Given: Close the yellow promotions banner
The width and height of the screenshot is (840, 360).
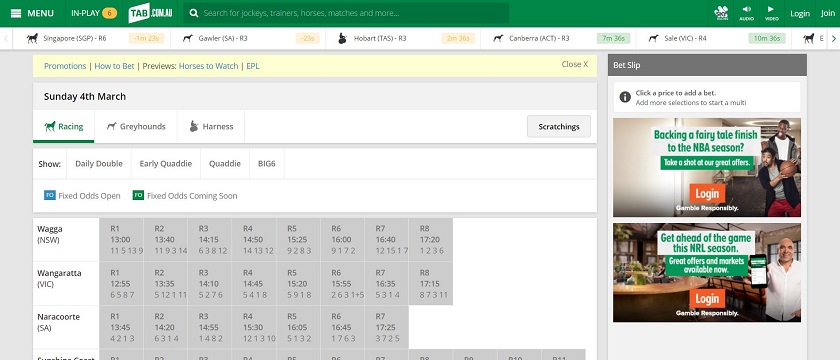Looking at the screenshot, I should click(574, 64).
